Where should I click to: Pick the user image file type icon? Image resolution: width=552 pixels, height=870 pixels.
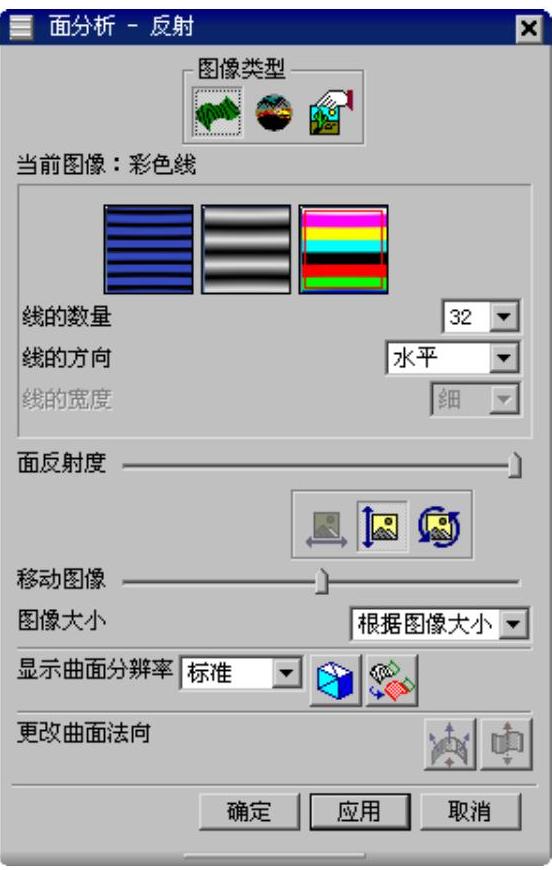coord(331,113)
